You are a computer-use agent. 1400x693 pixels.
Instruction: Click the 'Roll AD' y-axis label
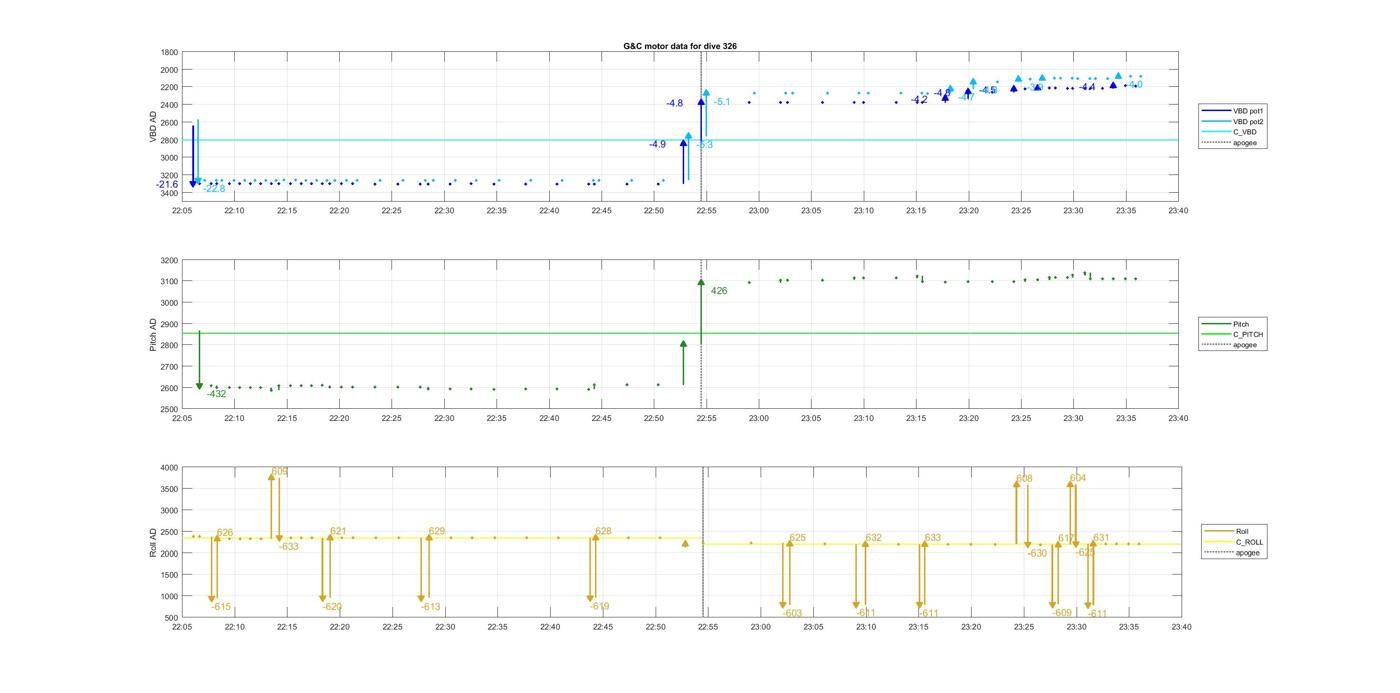(x=154, y=542)
